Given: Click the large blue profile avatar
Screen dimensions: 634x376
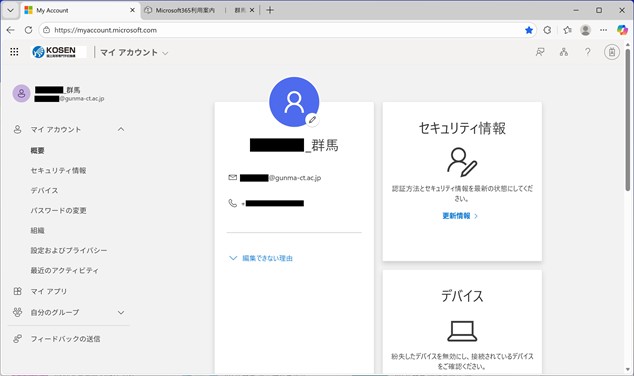Looking at the screenshot, I should [294, 102].
